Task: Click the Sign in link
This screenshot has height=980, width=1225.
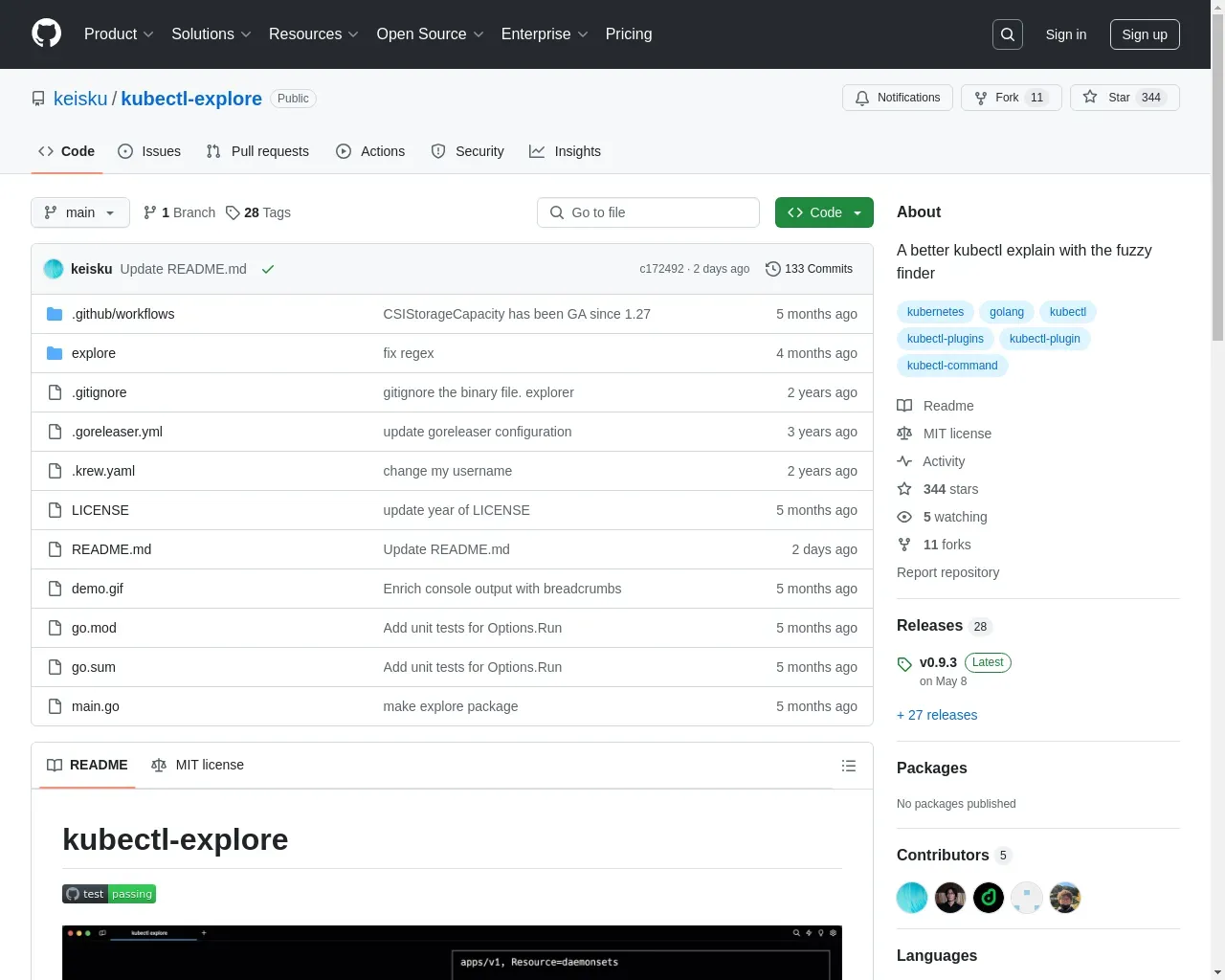Action: (1066, 34)
